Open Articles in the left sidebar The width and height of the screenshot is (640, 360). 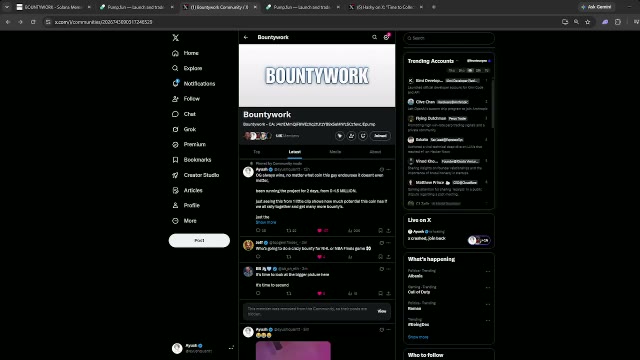point(187,190)
